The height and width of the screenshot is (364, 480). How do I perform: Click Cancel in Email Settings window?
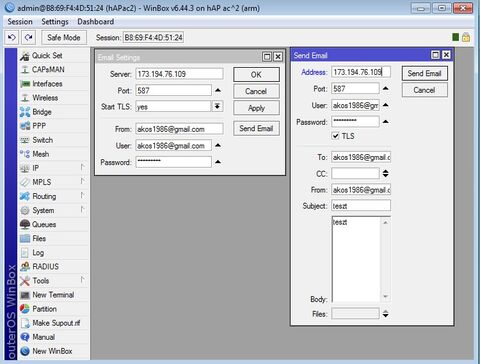click(256, 91)
